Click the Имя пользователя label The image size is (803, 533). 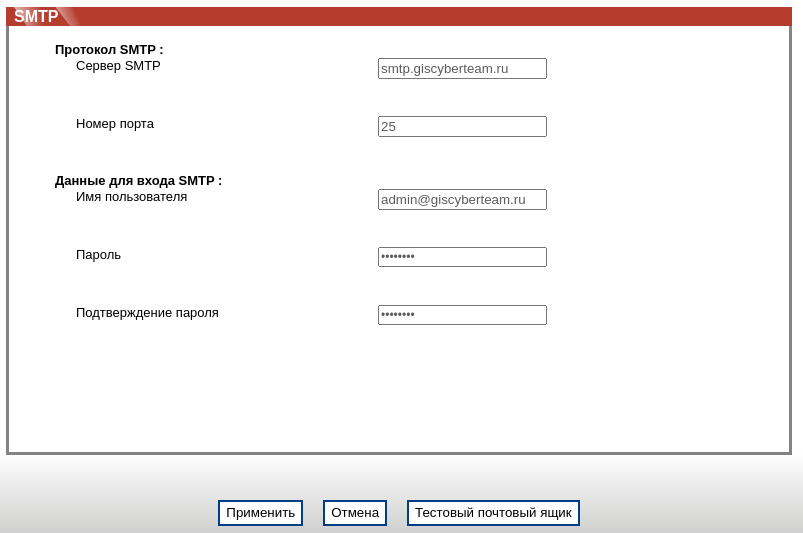point(132,197)
